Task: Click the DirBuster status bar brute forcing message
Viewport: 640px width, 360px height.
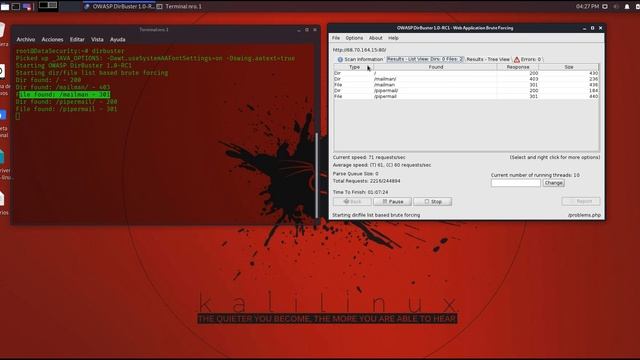Action: click(376, 215)
